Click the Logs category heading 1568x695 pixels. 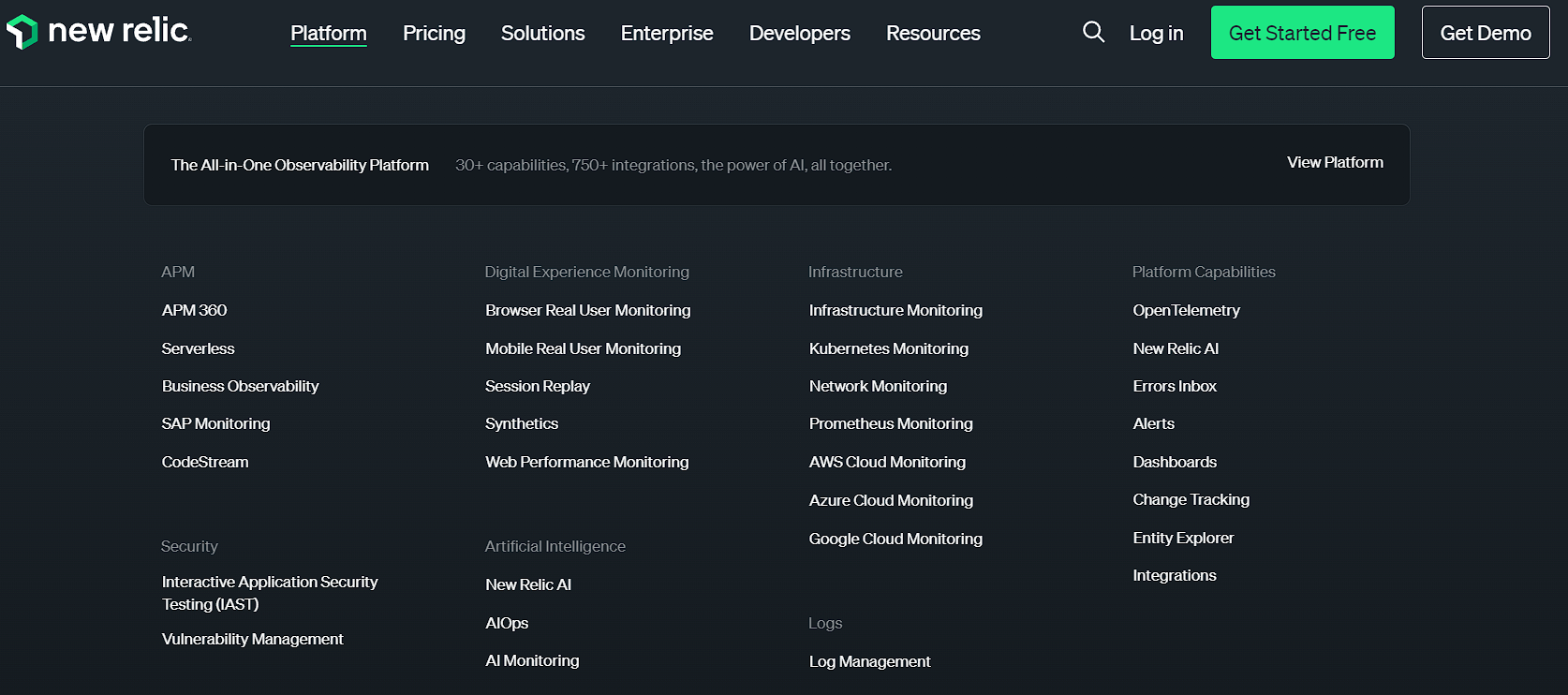click(x=825, y=623)
